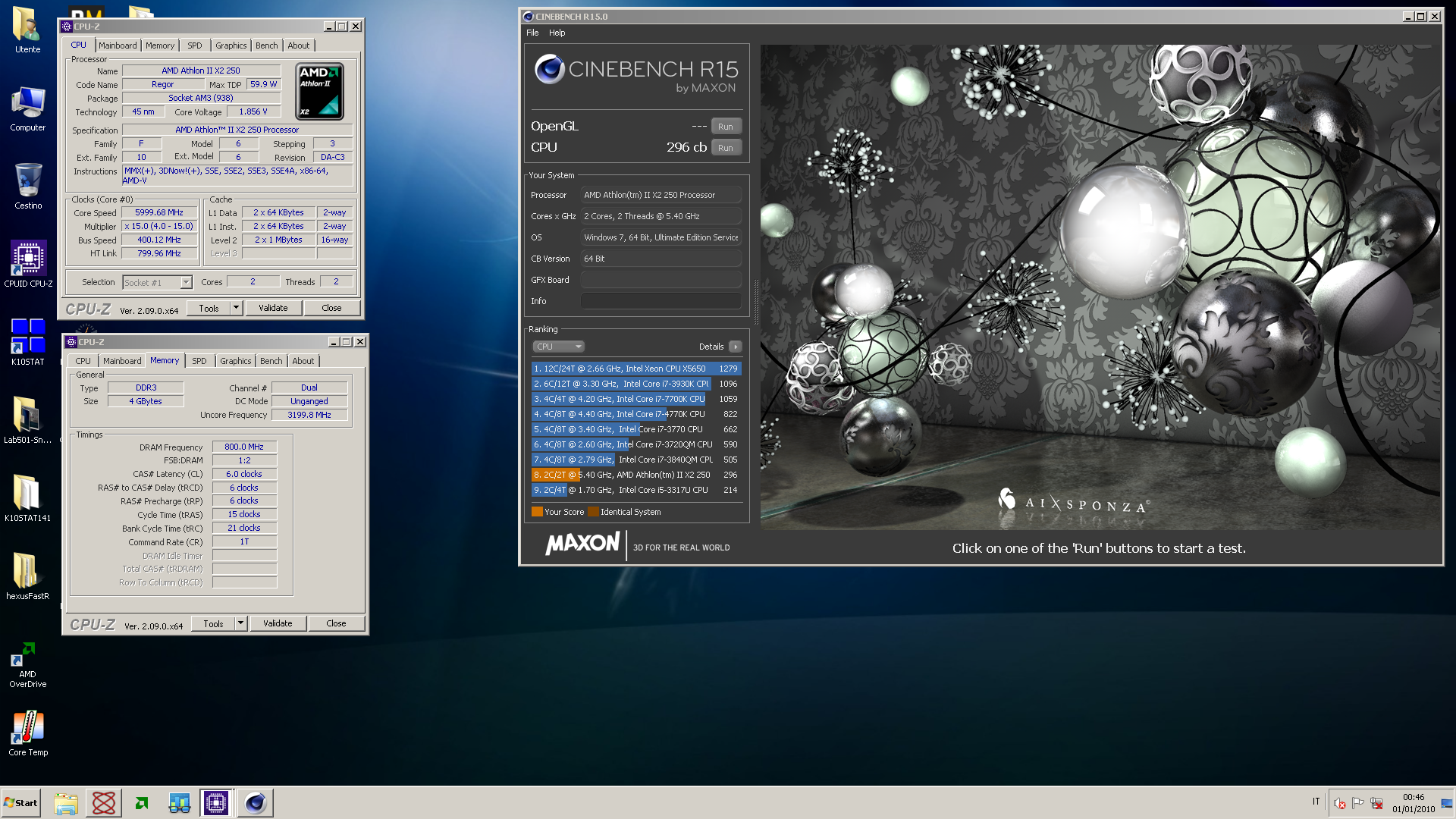The width and height of the screenshot is (1456, 819).
Task: Click the GFX Board field
Action: [661, 280]
